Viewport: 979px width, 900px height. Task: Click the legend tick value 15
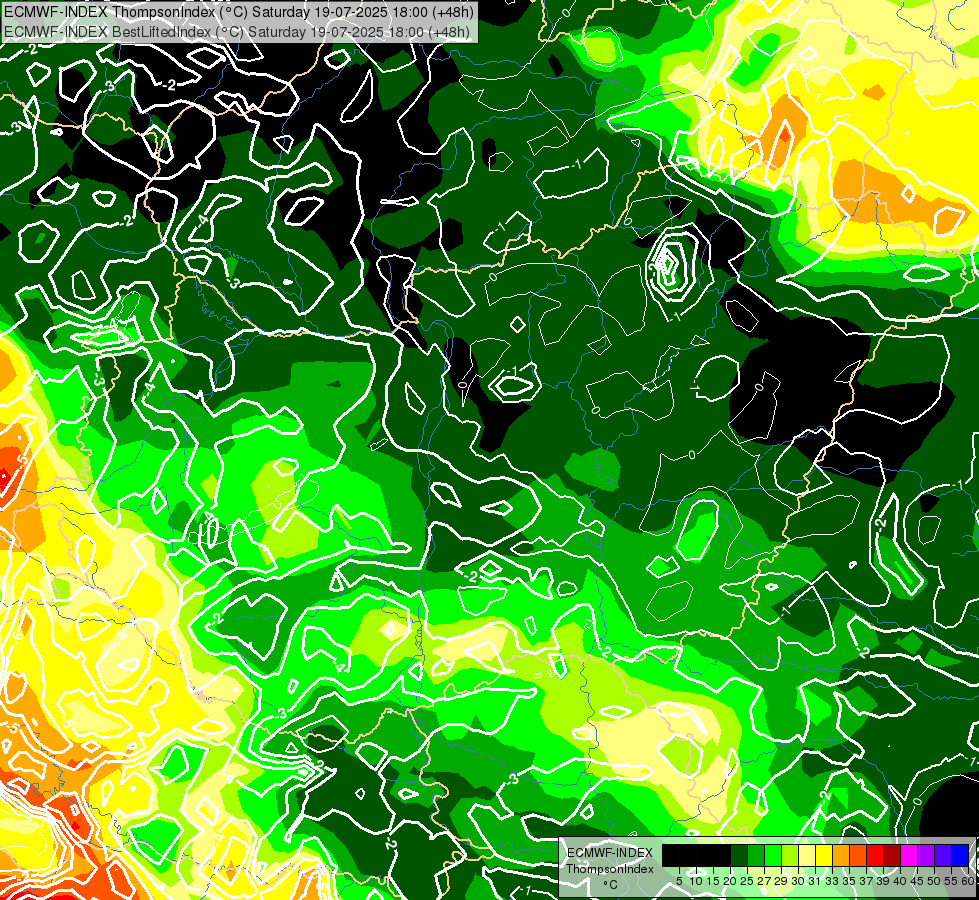click(x=714, y=881)
